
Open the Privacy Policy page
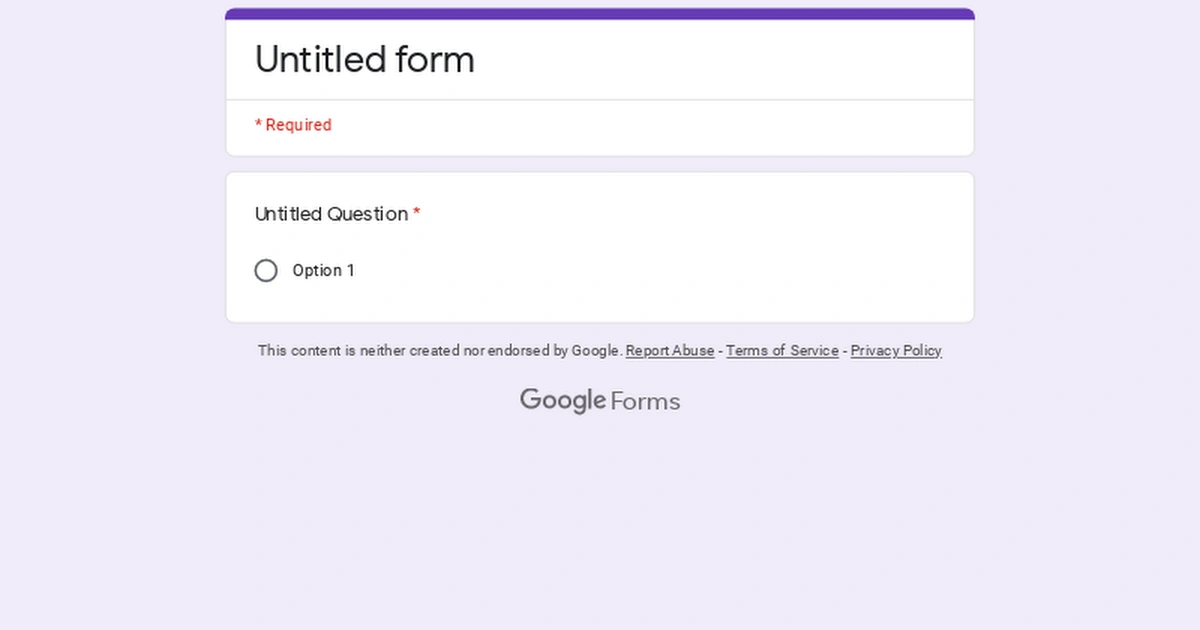[x=896, y=351]
